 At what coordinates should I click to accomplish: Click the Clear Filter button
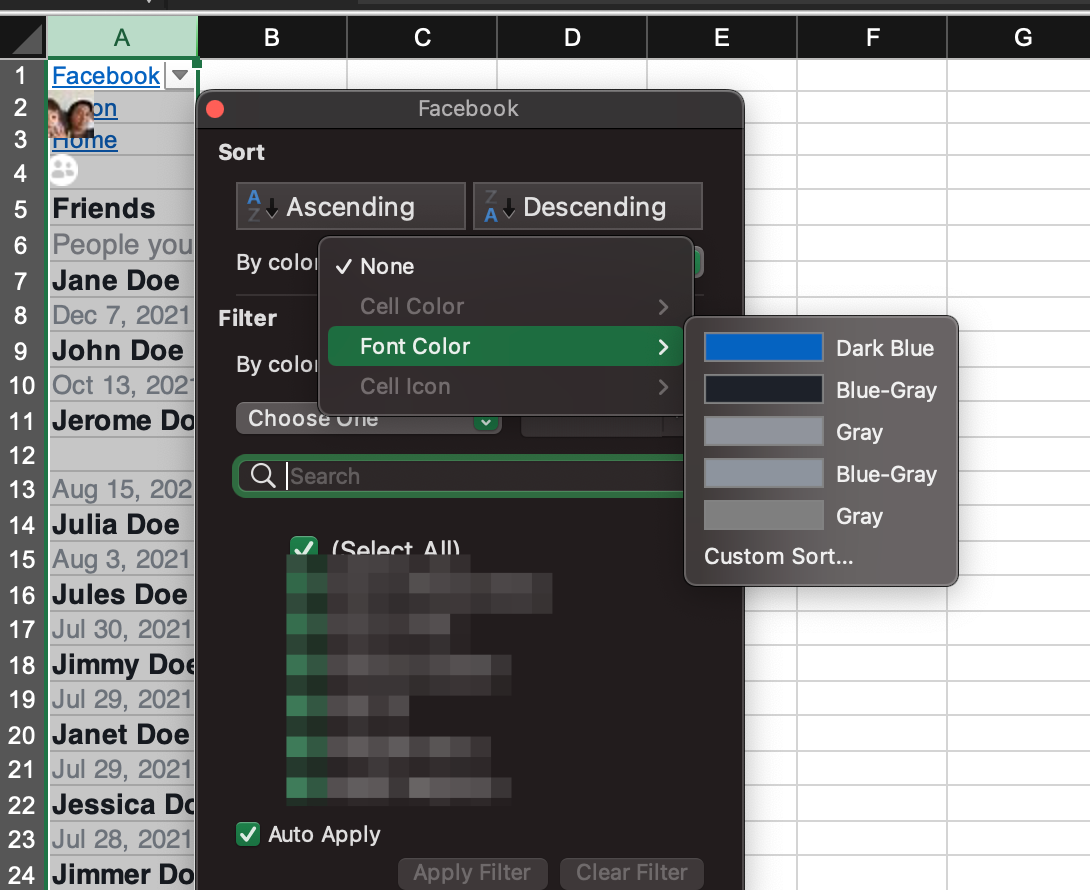(x=632, y=873)
